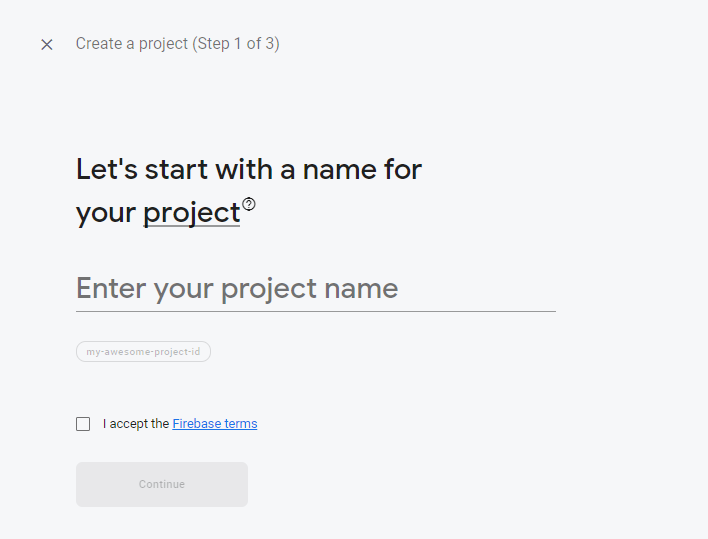Show the project definition tooltip icon
The height and width of the screenshot is (539, 708).
coord(249,204)
